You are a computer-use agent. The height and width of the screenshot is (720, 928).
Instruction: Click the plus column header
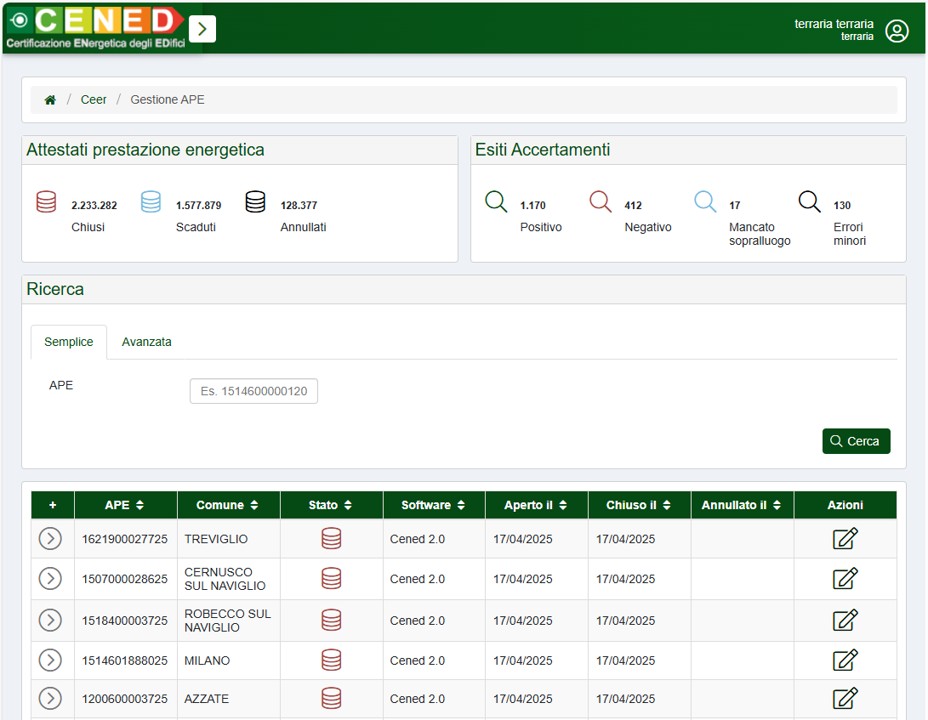pos(53,505)
